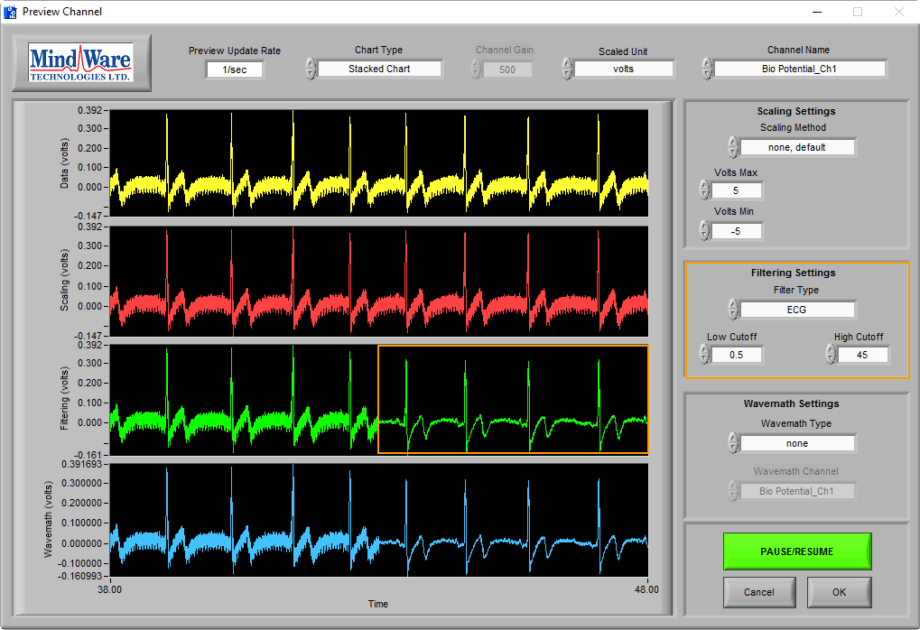Open the Chart Type dropdown showing Stacked Chart
The height and width of the screenshot is (630, 920).
tap(378, 68)
